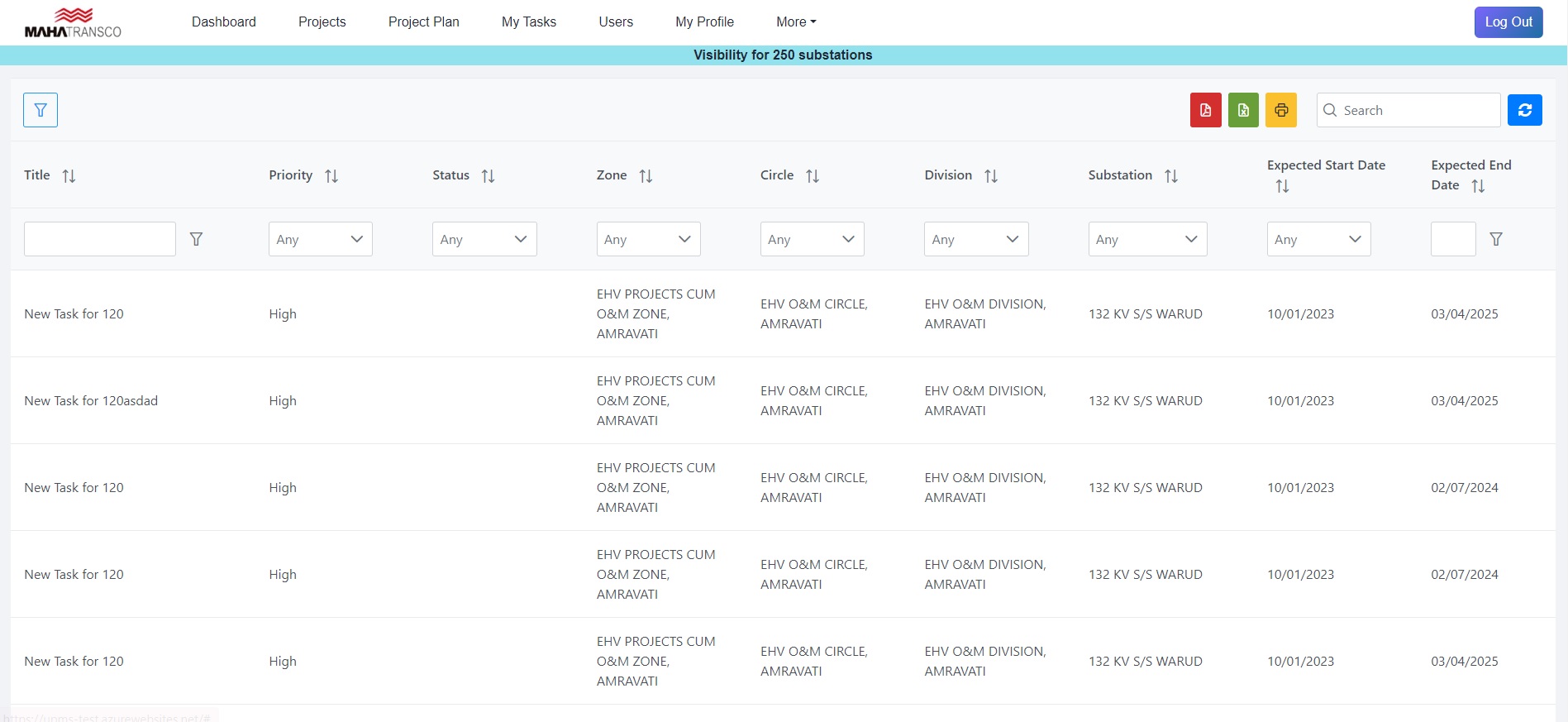Click the Expected End Date filter field
The width and height of the screenshot is (1568, 722).
(x=1453, y=239)
